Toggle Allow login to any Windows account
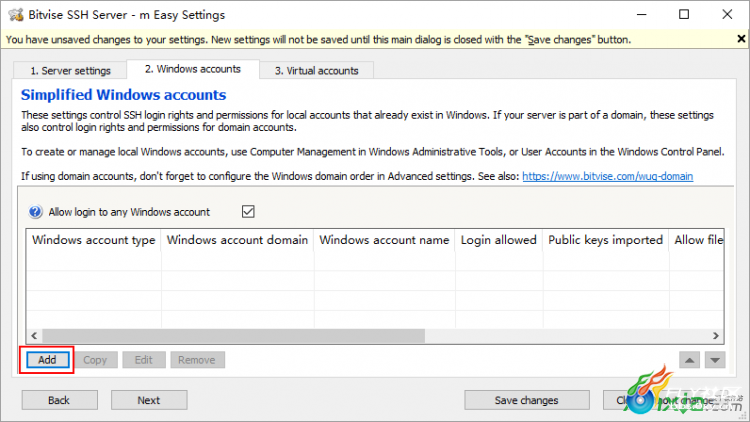The height and width of the screenshot is (422, 750). (x=248, y=211)
